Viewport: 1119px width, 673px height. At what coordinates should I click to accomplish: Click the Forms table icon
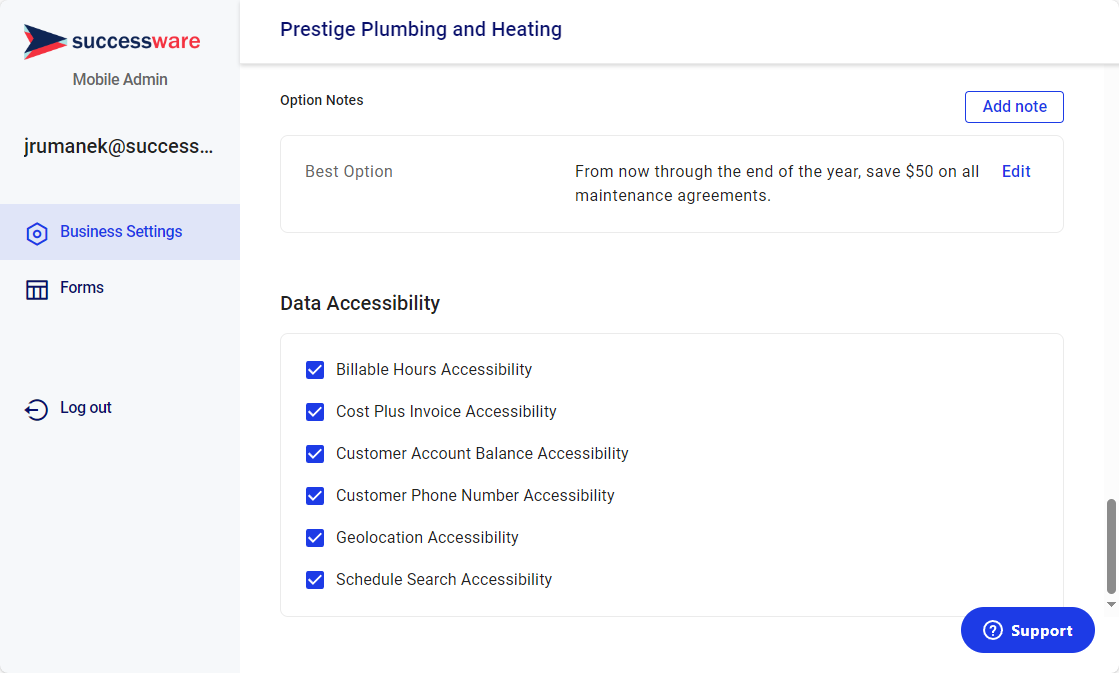tap(36, 289)
